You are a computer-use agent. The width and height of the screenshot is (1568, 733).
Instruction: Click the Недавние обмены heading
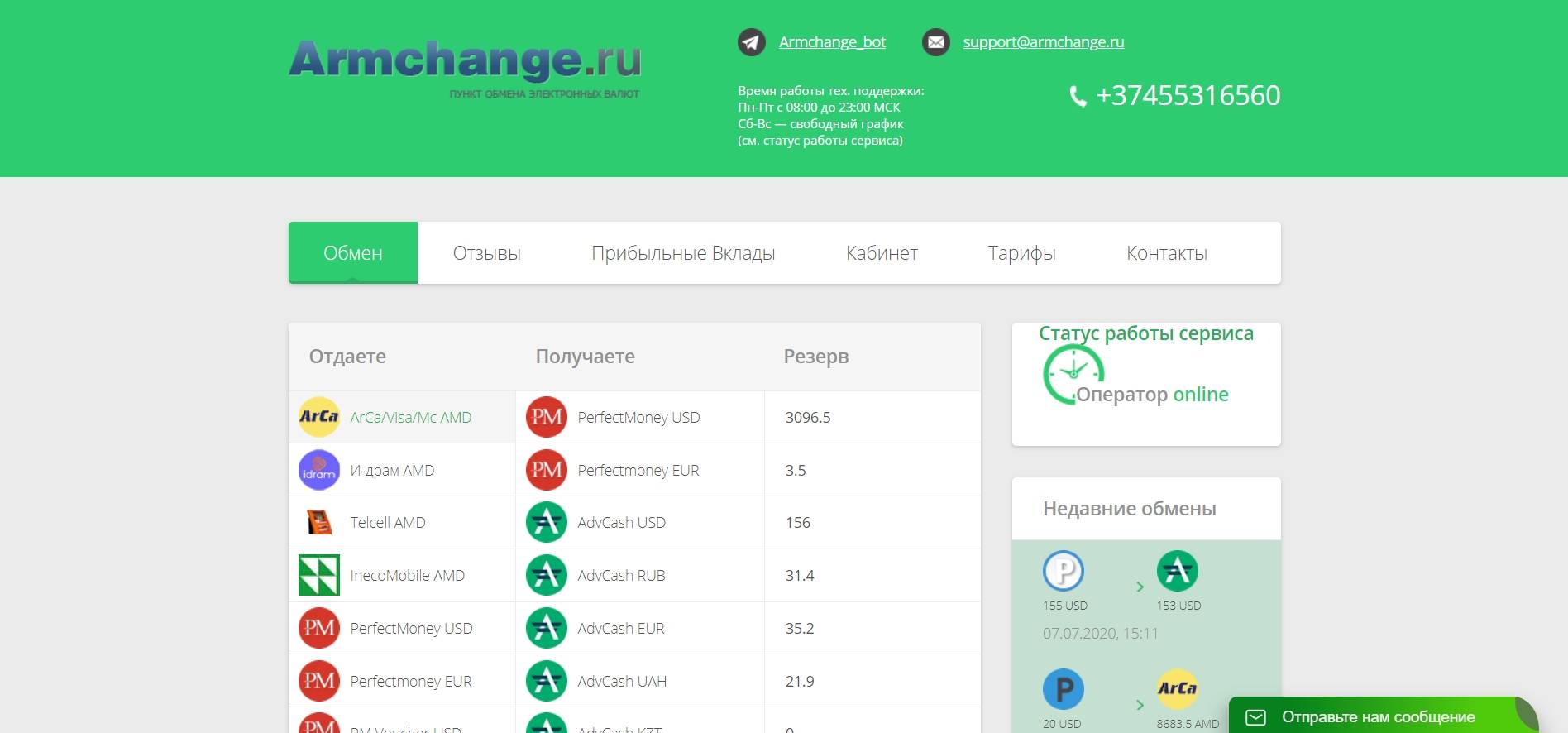(x=1130, y=509)
